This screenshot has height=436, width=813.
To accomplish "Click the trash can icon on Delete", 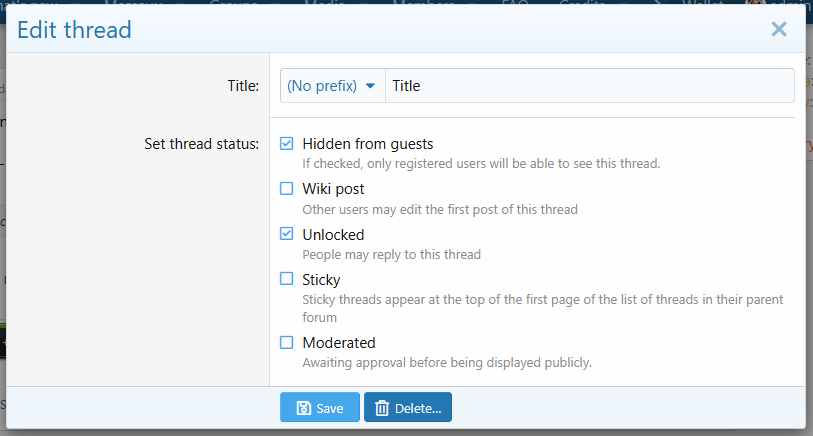I will [382, 408].
